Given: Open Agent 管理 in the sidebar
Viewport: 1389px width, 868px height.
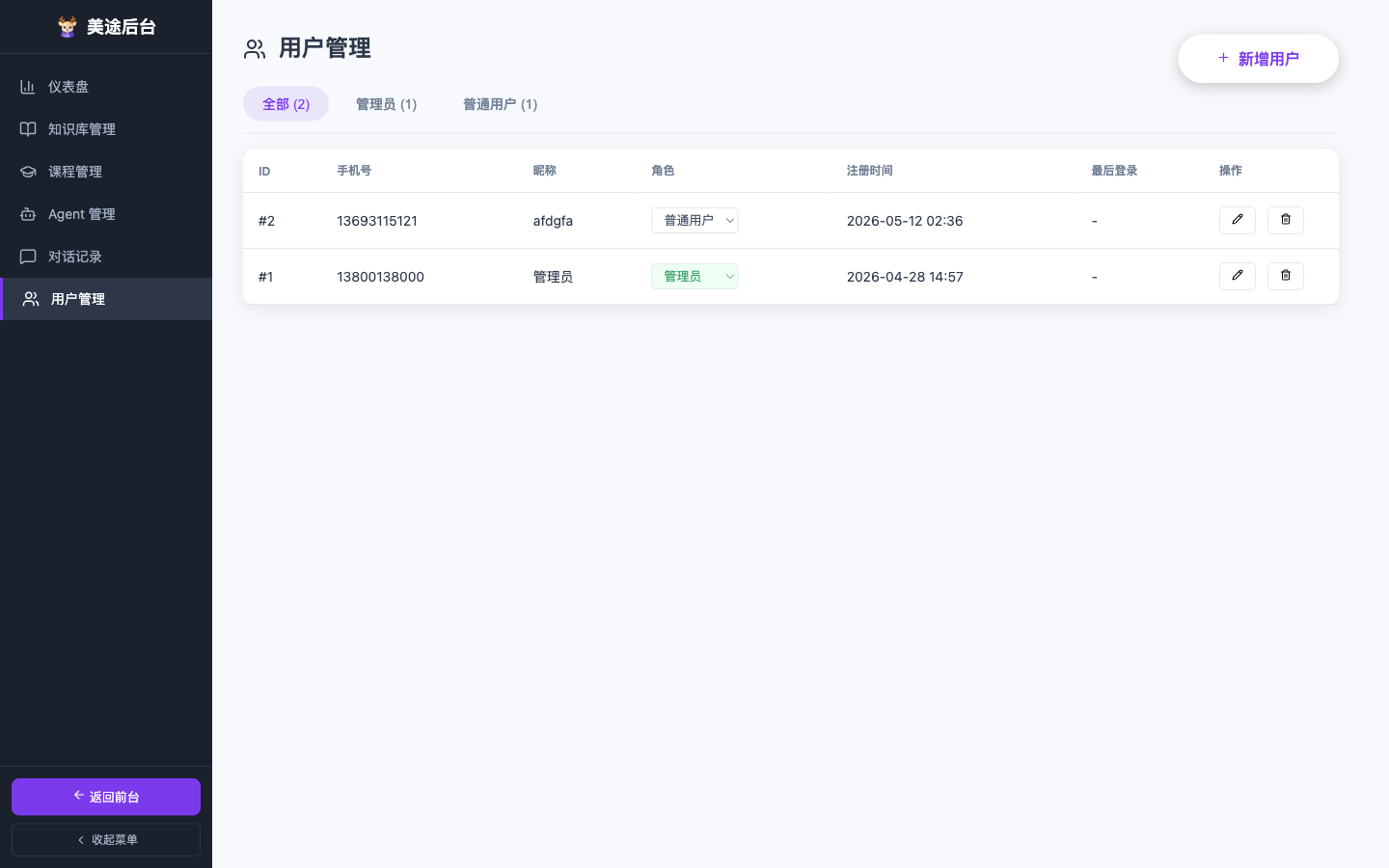Looking at the screenshot, I should click(106, 214).
